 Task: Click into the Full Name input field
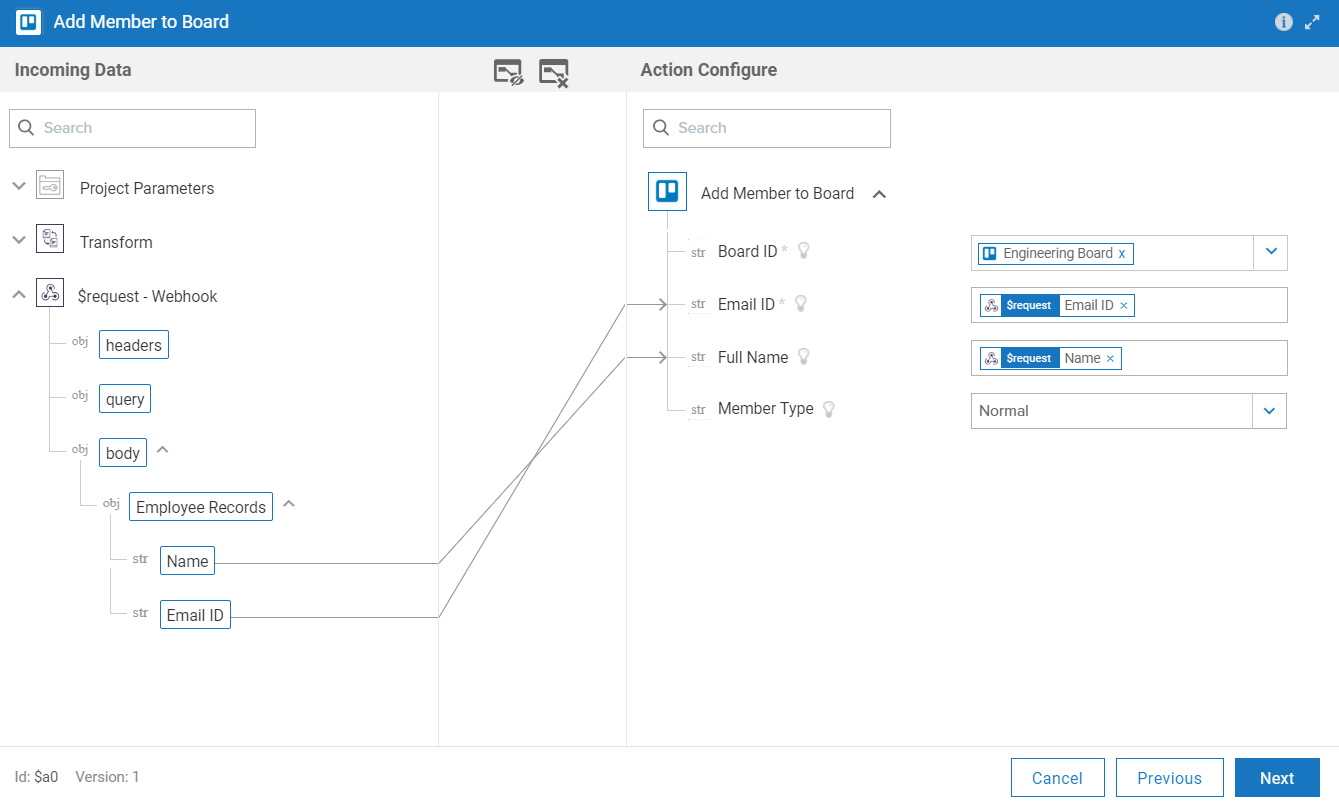pos(1129,358)
